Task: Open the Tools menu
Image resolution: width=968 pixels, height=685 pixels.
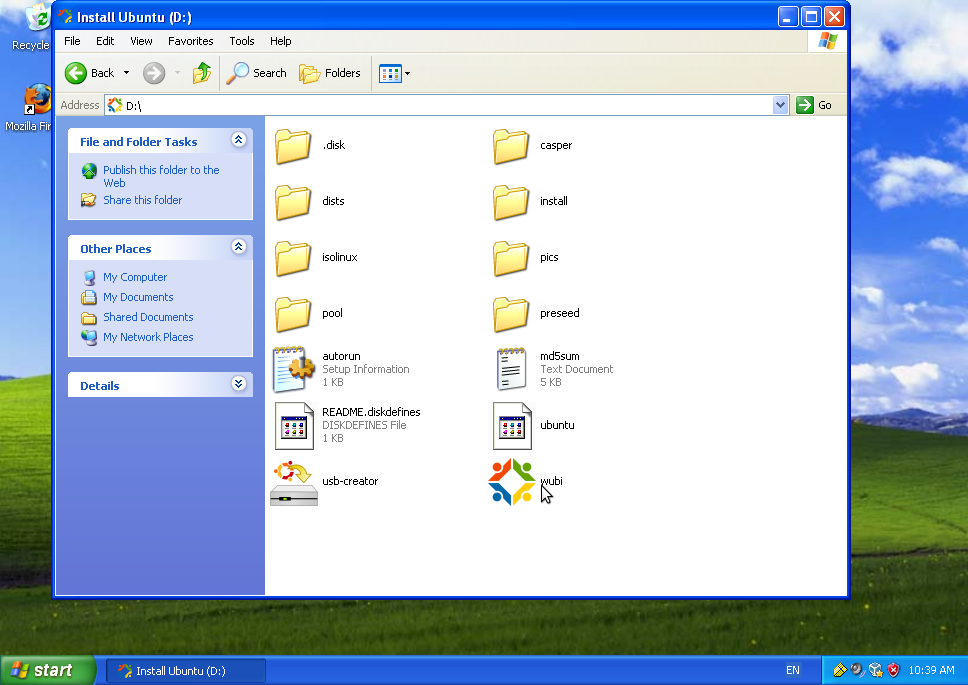Action: pyautogui.click(x=242, y=41)
